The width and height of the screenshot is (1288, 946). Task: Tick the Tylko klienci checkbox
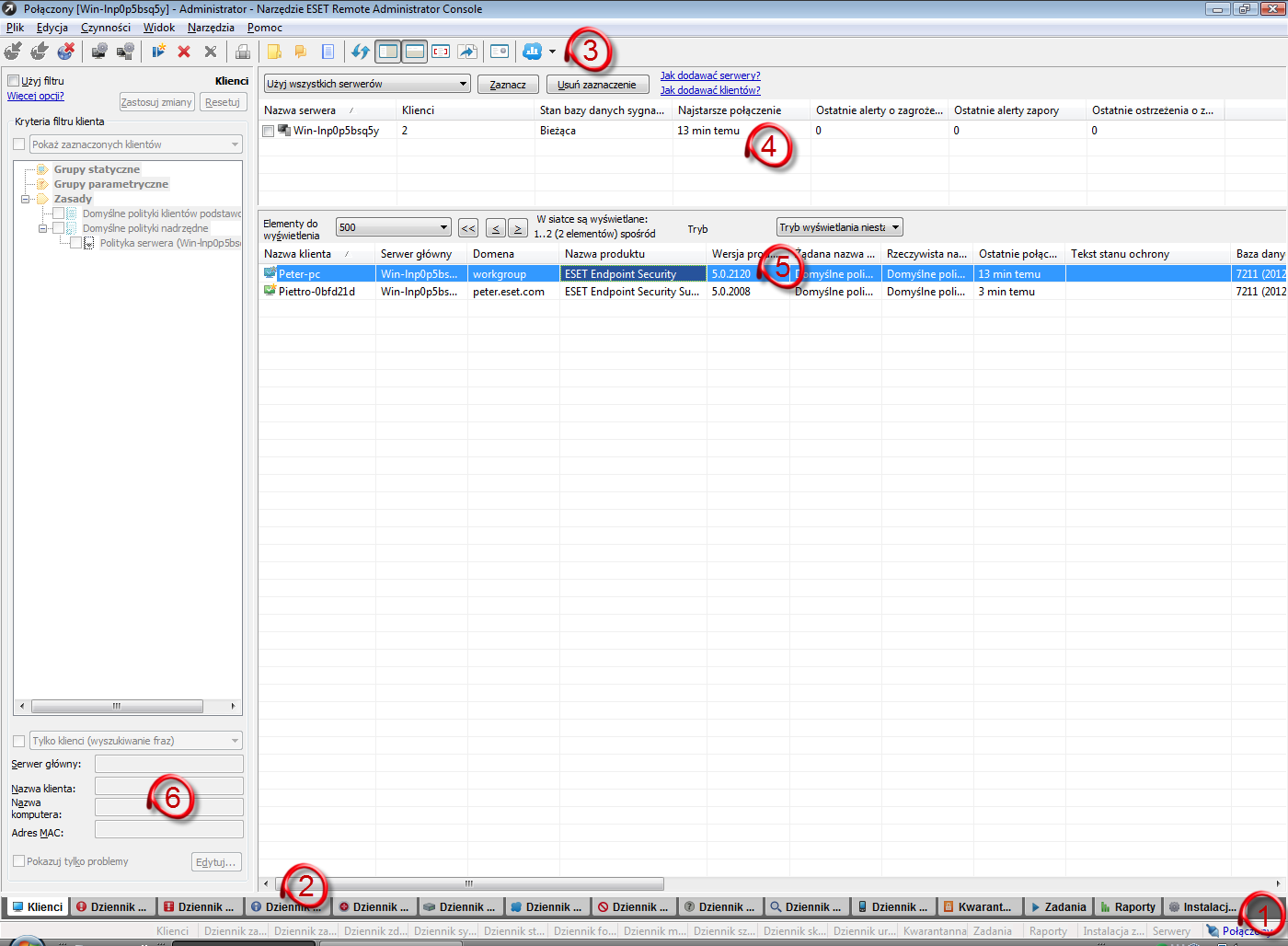pos(18,741)
